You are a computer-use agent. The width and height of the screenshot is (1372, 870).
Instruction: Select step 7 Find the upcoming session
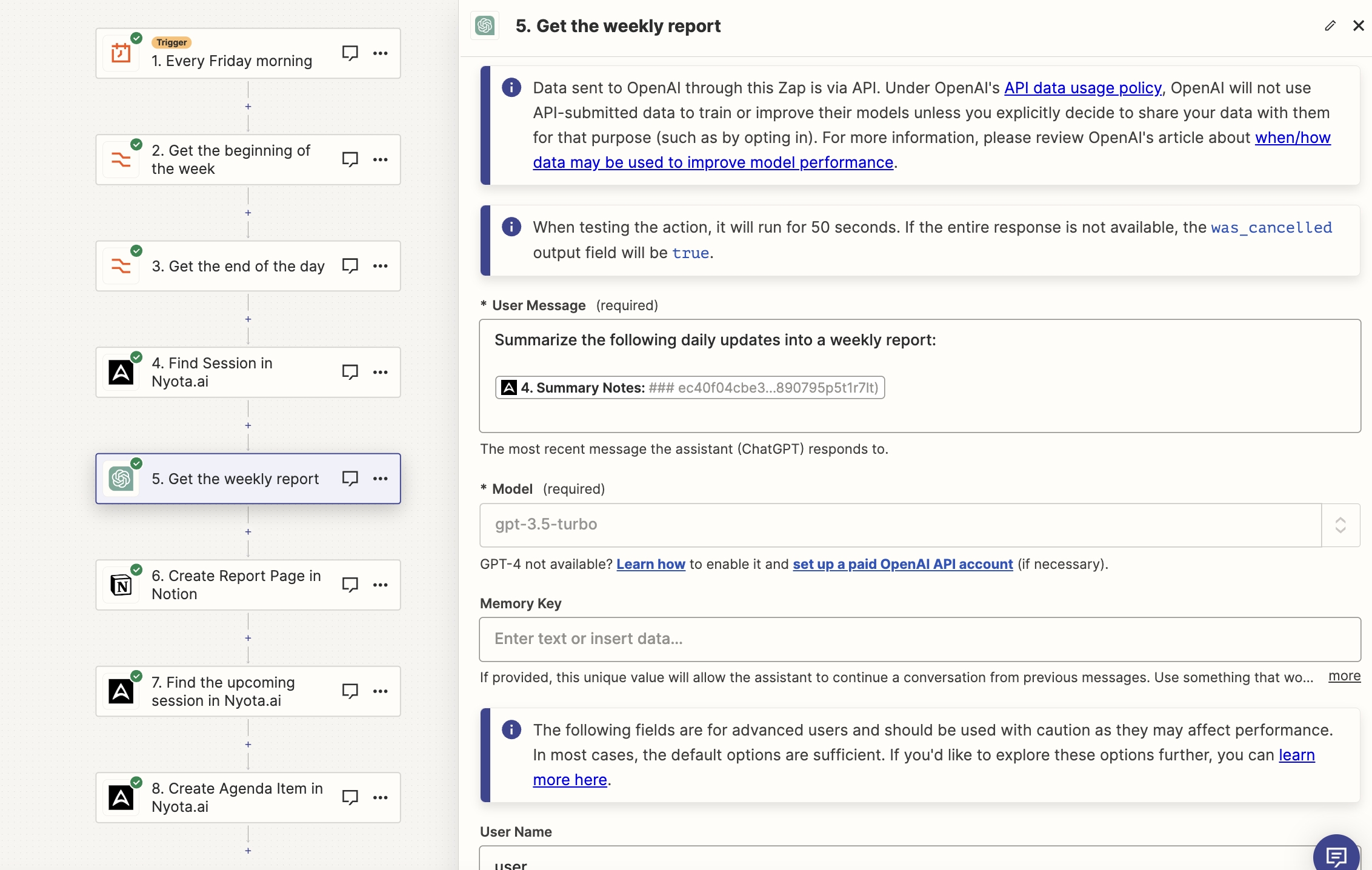pos(248,691)
